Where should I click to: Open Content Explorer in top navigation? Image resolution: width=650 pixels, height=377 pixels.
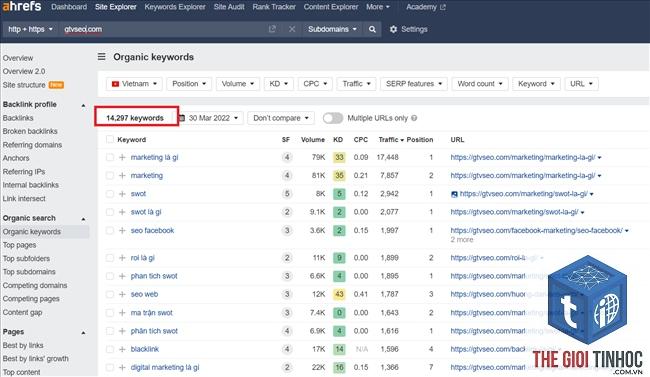click(331, 7)
